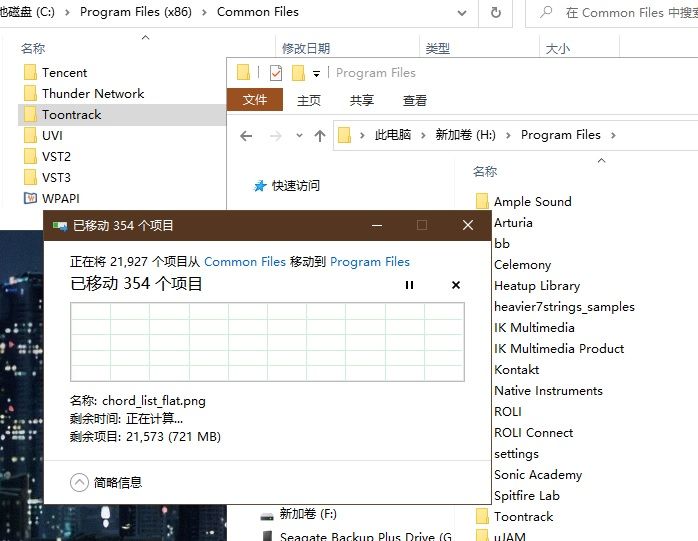Open the 文件 ribbon tab

click(255, 100)
